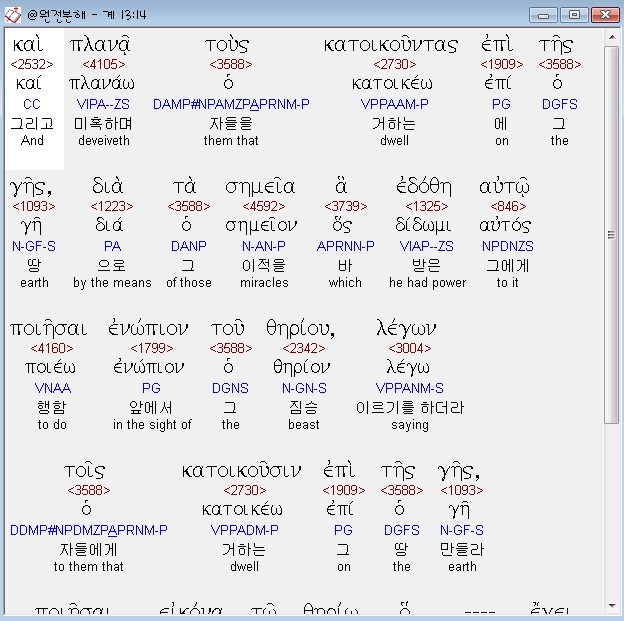The image size is (624, 621).
Task: Click Strong's number <2342>
Action: click(304, 348)
